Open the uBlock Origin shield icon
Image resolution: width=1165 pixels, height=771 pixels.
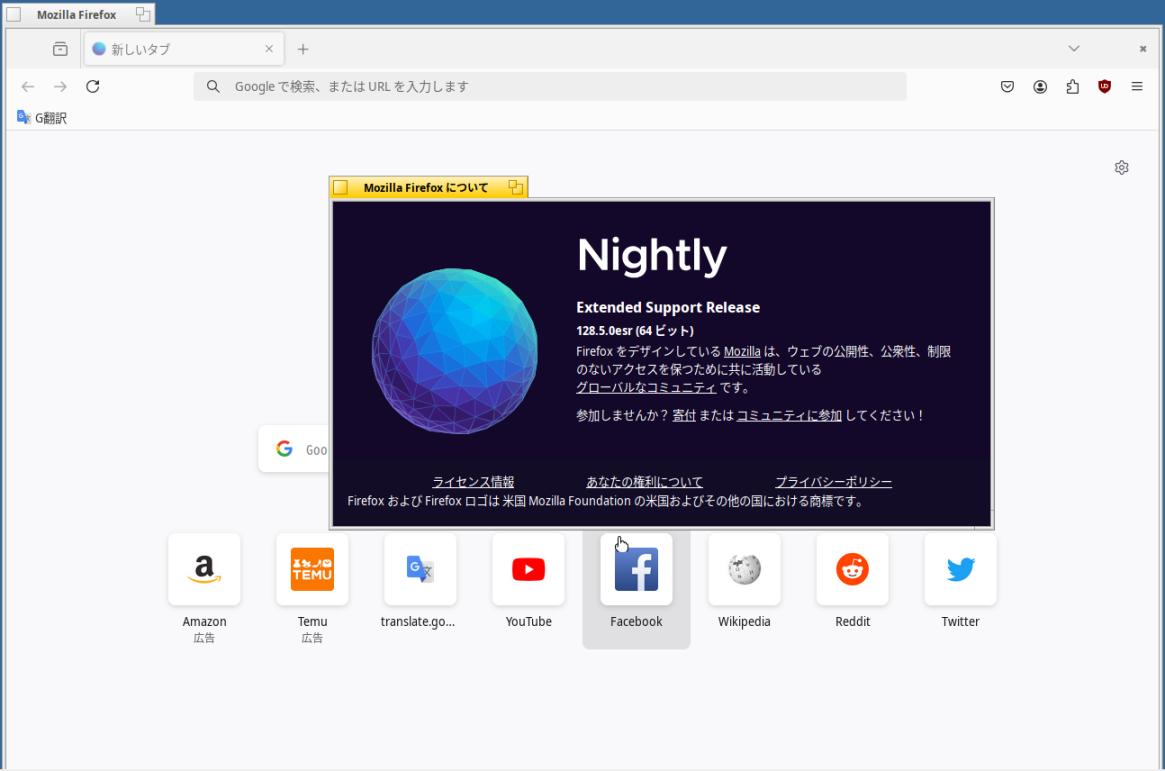(x=1105, y=86)
